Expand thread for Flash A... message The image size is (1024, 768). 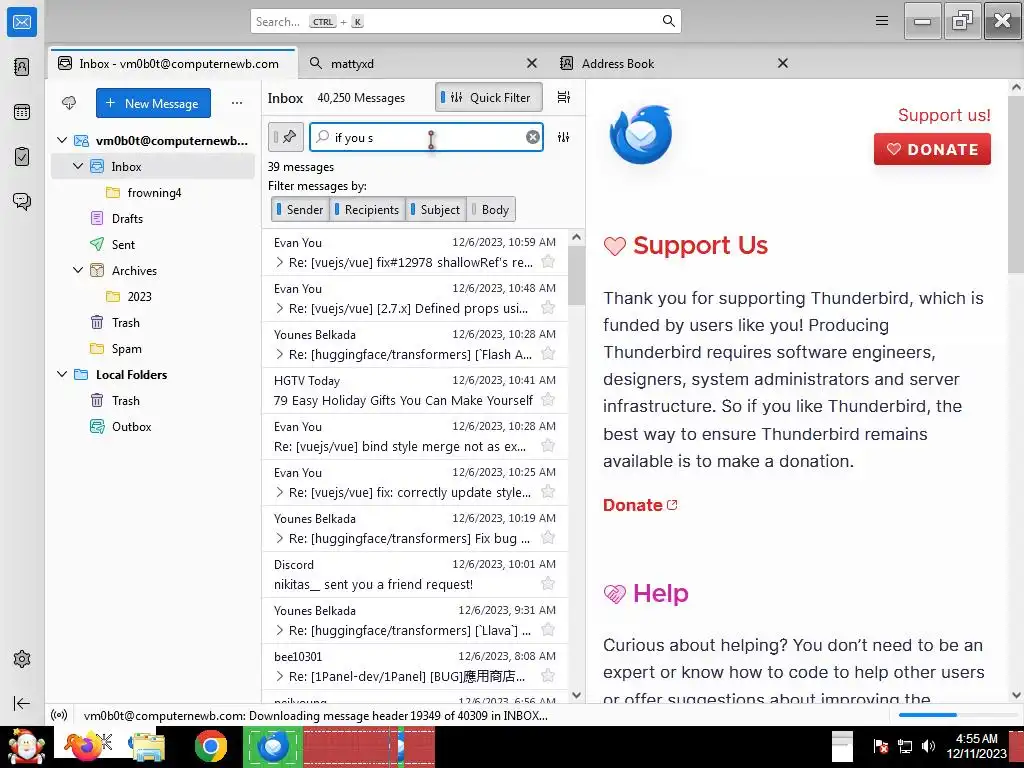point(280,355)
